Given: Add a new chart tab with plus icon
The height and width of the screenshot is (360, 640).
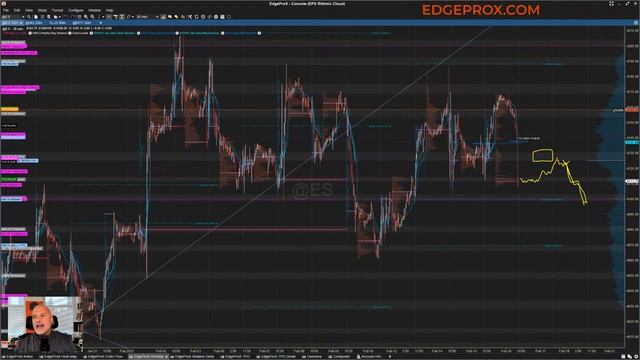Looking at the screenshot, I should [100, 23].
